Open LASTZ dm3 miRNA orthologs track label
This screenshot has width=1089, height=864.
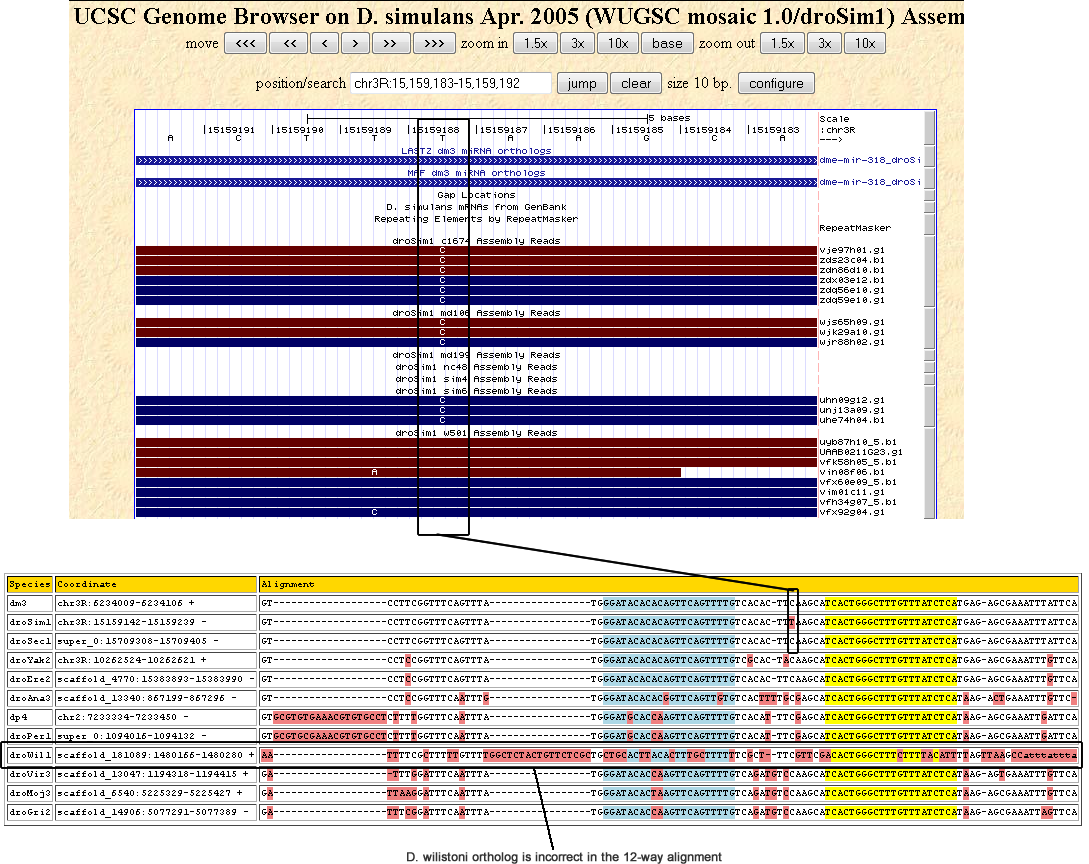click(478, 151)
